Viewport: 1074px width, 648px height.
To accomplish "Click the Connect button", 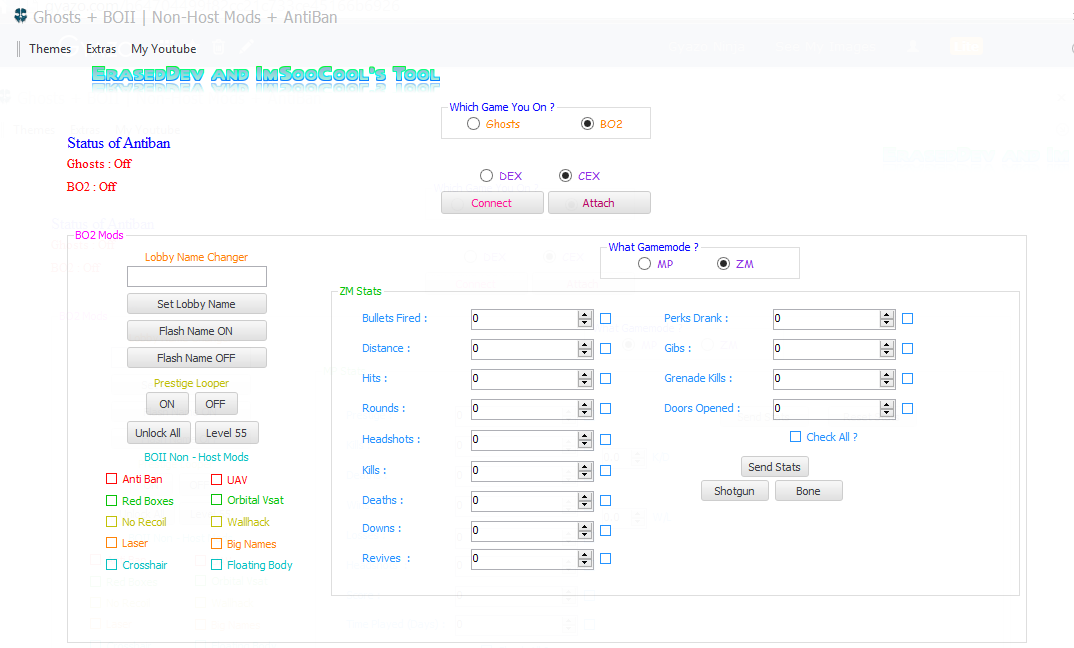I will (x=492, y=203).
